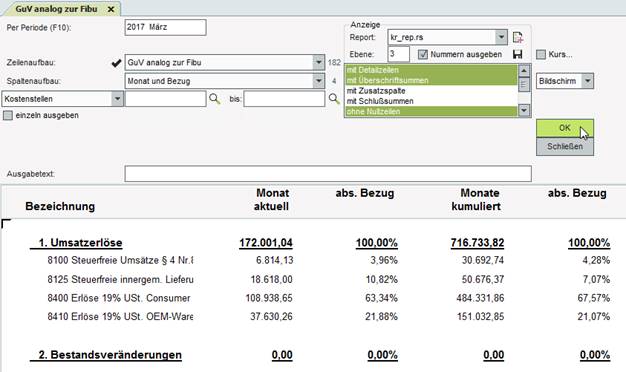The image size is (626, 372).
Task: Click the value 37.630,26
Action: pos(271,317)
